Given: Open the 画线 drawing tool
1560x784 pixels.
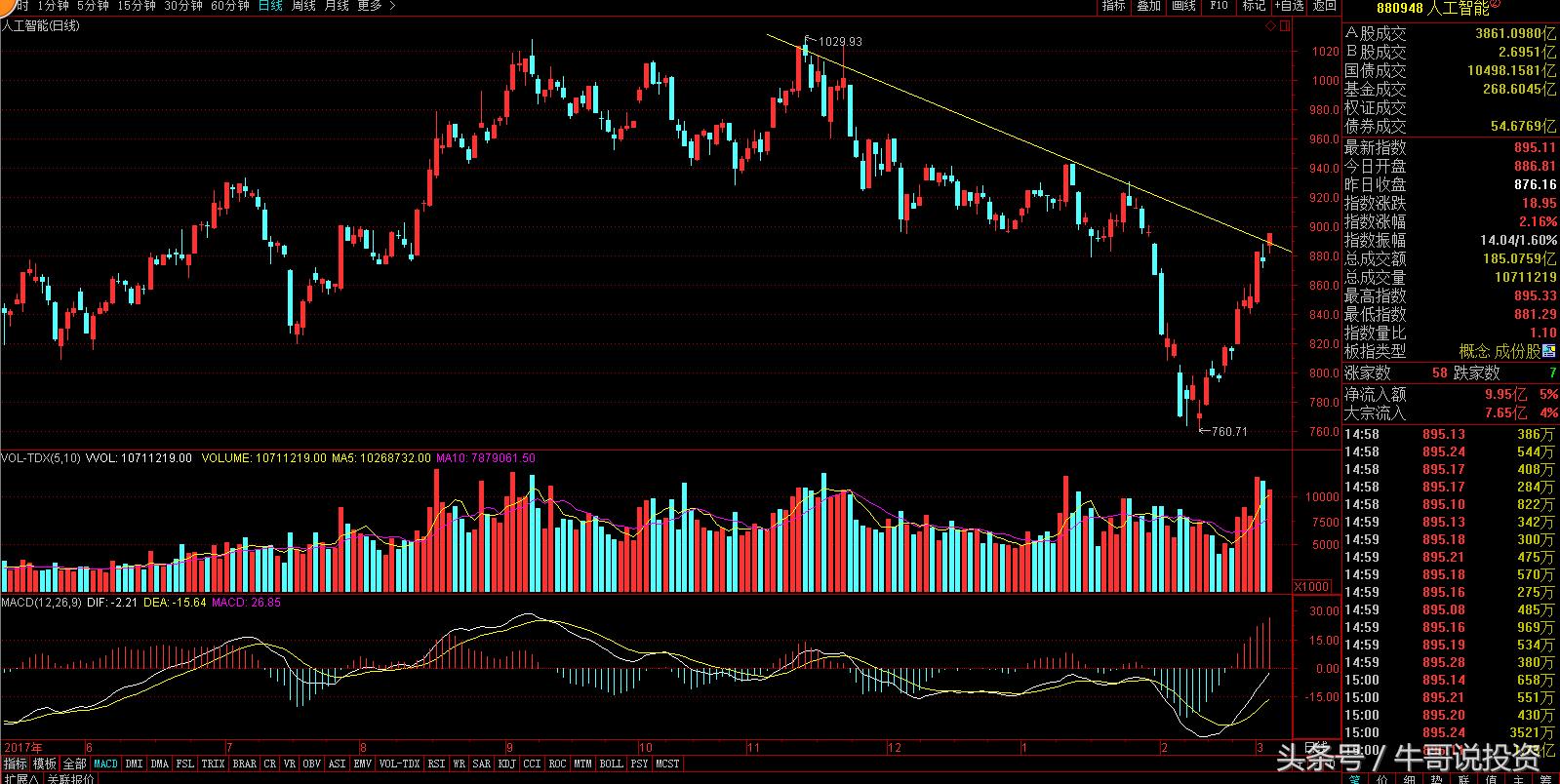Looking at the screenshot, I should click(1183, 6).
